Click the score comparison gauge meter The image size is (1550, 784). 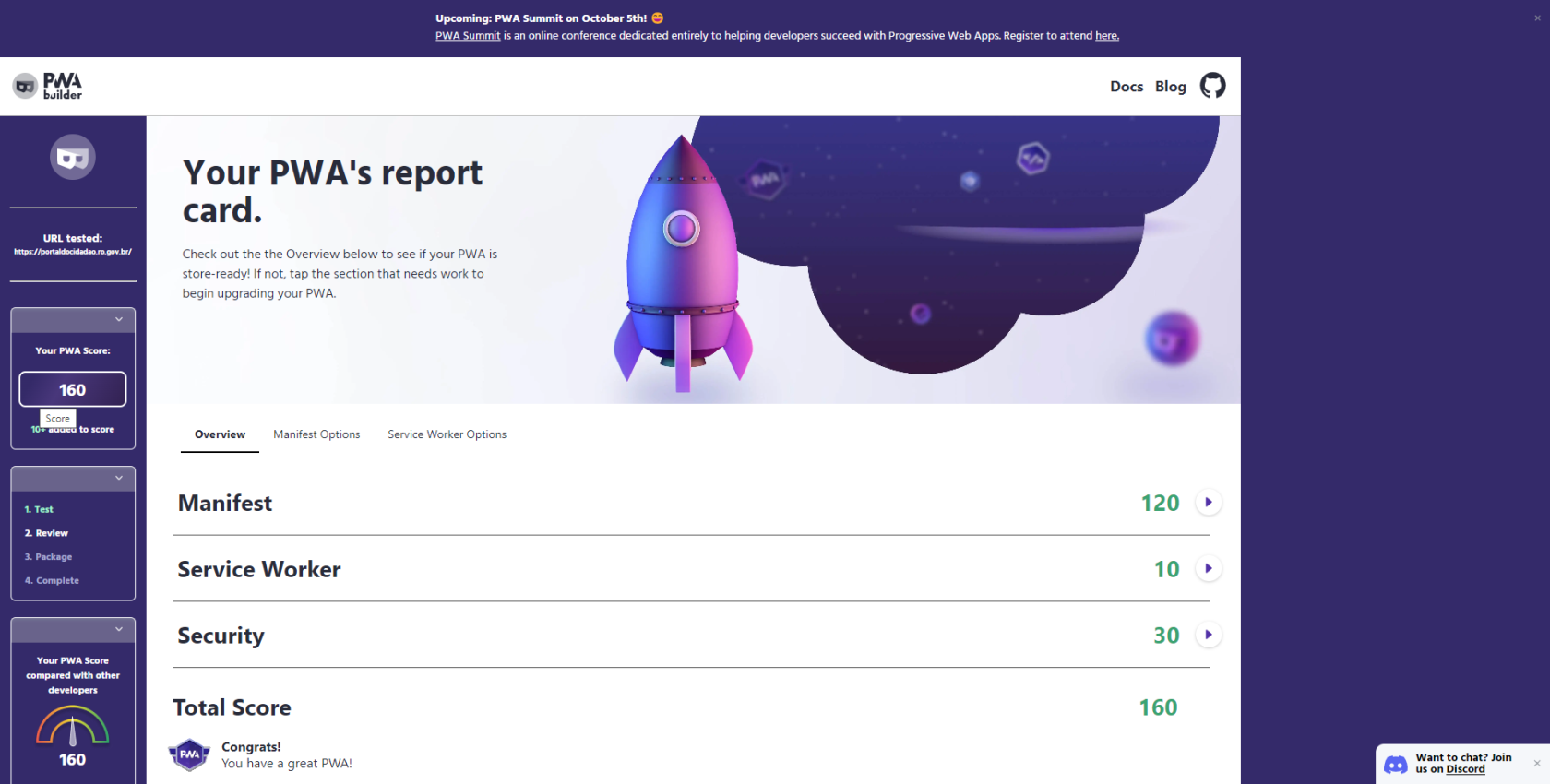[73, 726]
